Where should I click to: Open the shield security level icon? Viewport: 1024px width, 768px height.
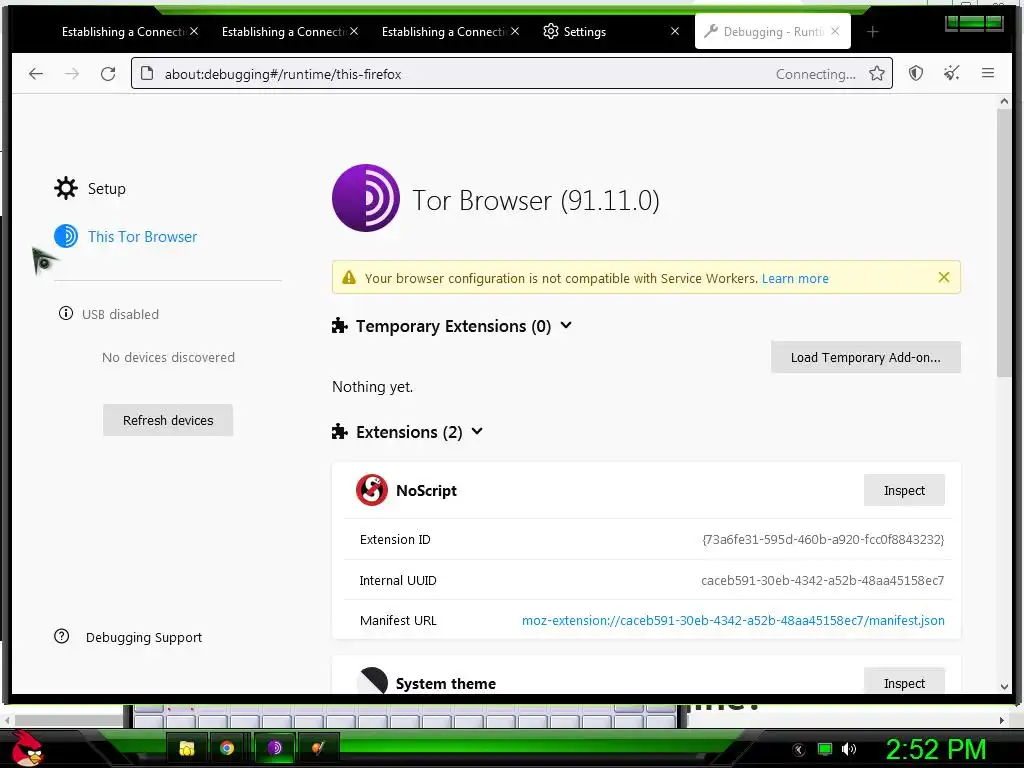(x=916, y=73)
